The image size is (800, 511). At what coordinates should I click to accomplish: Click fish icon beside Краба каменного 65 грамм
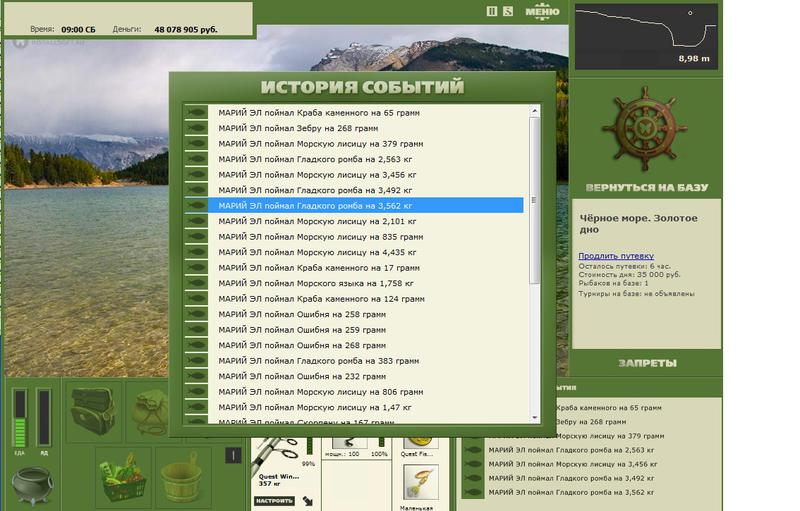196,113
